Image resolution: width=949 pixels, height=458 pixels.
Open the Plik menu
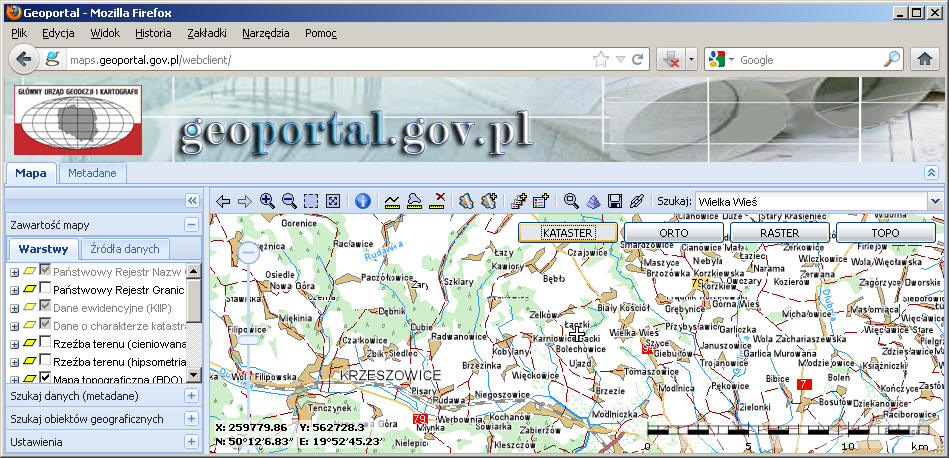[x=19, y=33]
